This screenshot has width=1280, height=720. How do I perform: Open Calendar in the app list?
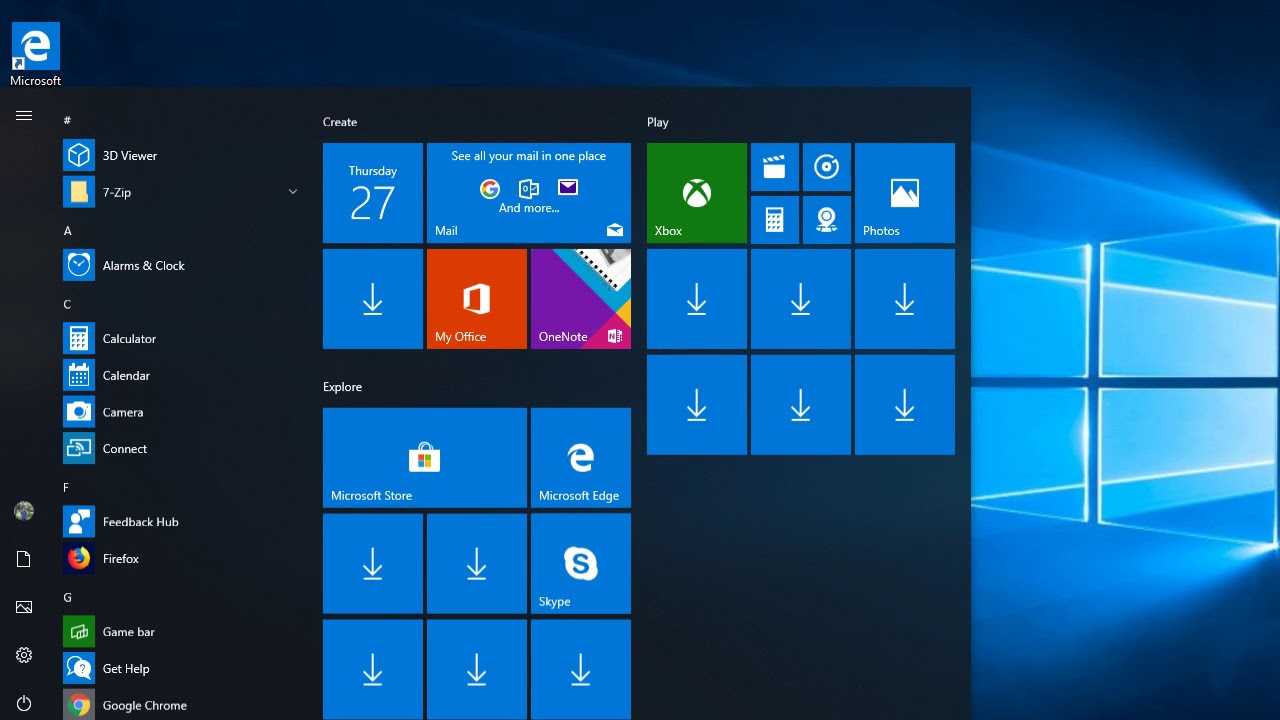pyautogui.click(x=185, y=376)
